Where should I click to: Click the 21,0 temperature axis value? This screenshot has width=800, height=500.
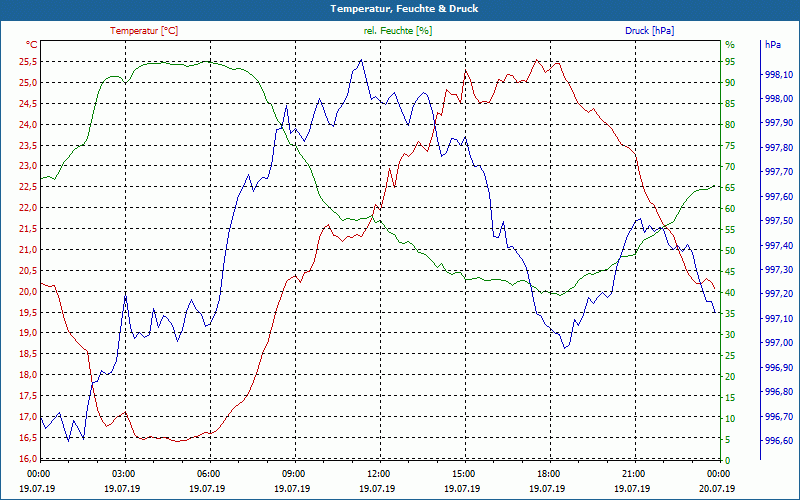point(28,249)
